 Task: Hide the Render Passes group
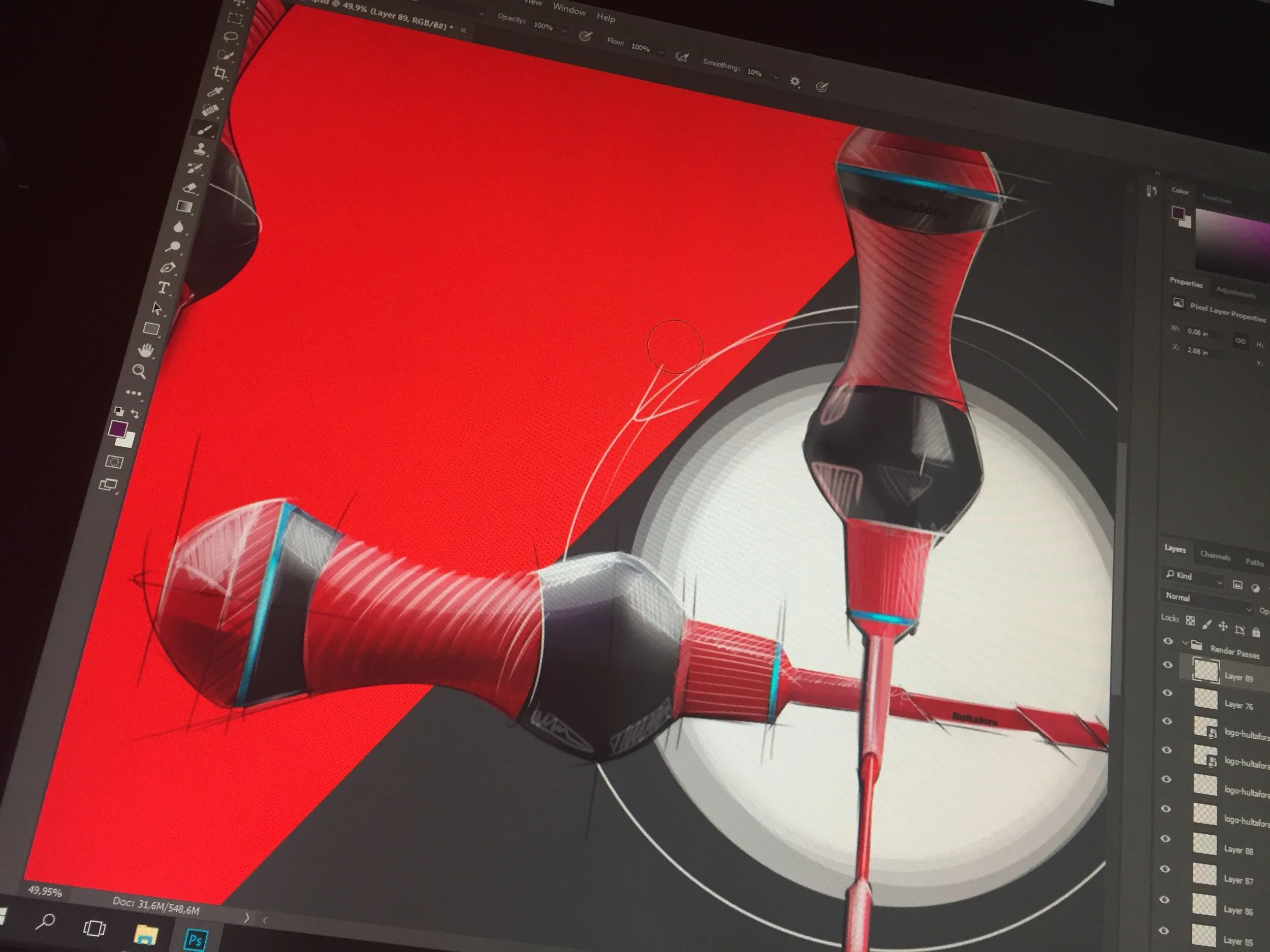1168,641
